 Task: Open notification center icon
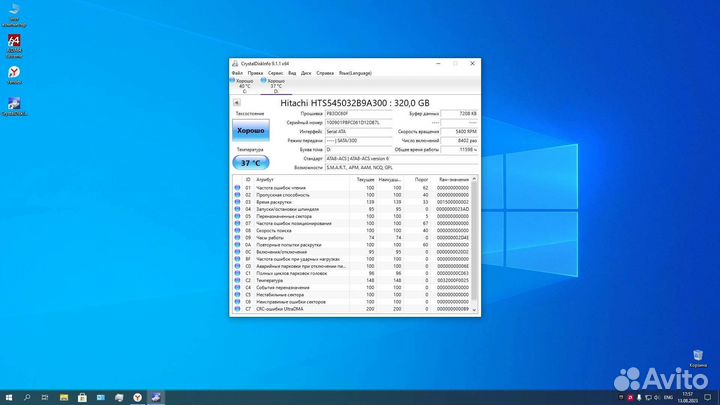point(708,398)
